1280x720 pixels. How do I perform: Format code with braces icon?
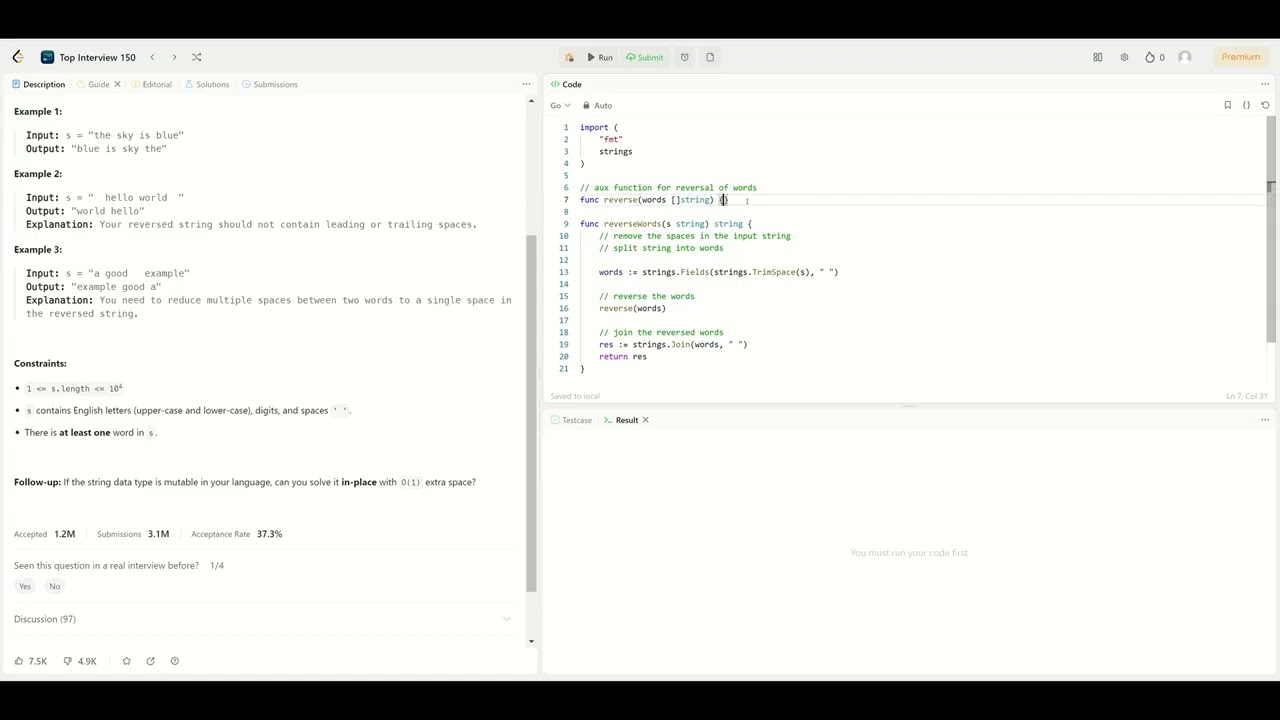pos(1246,105)
